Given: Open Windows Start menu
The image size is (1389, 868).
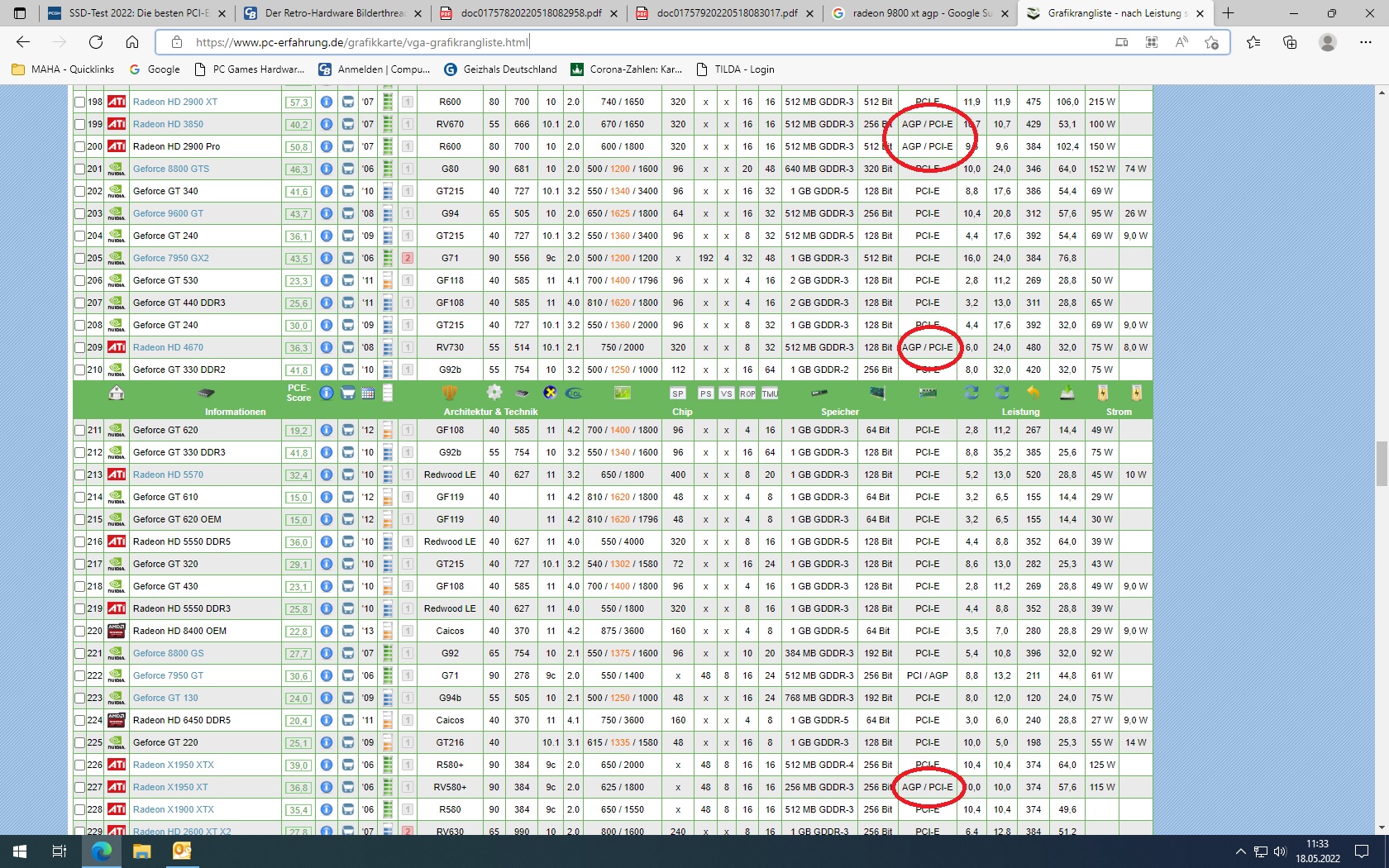Looking at the screenshot, I should coord(20,851).
